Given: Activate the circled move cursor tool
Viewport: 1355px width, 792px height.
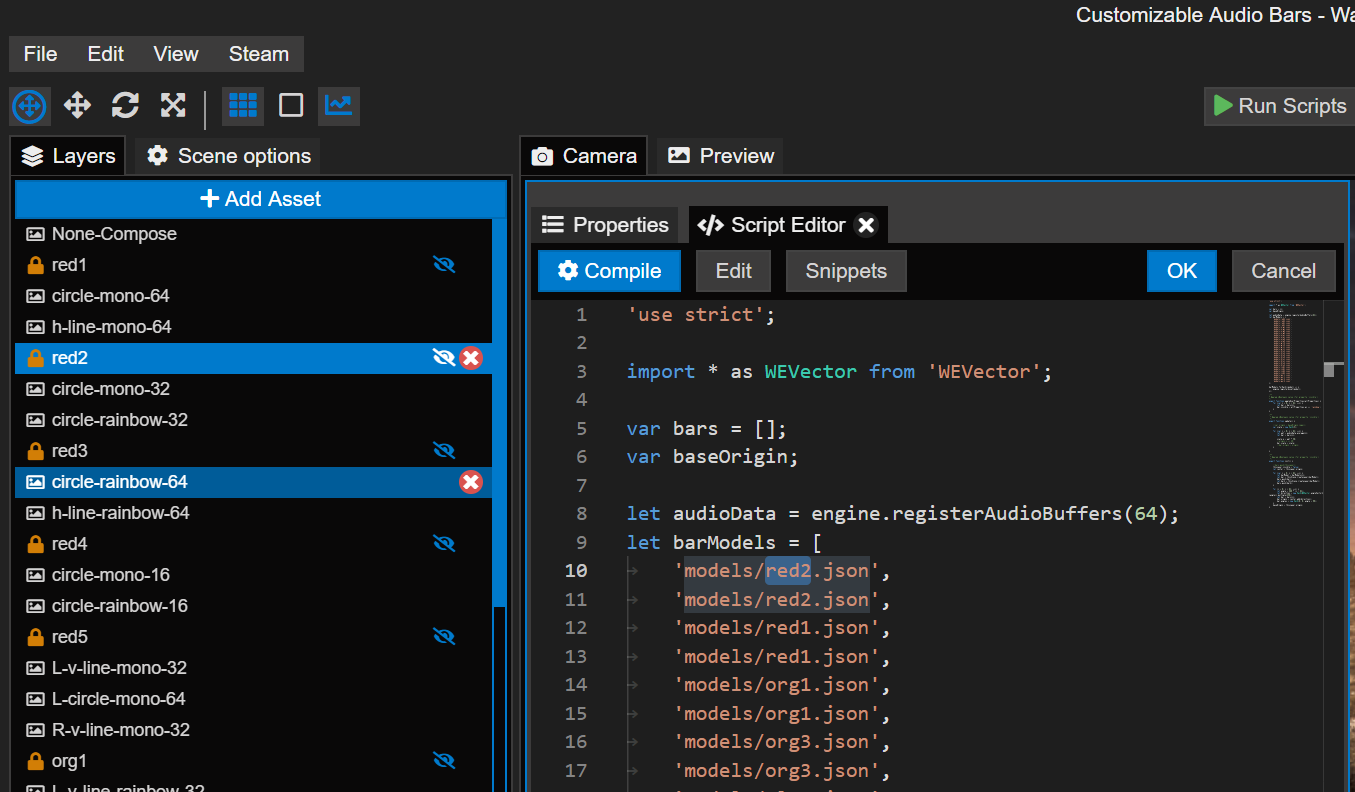Looking at the screenshot, I should (30, 106).
